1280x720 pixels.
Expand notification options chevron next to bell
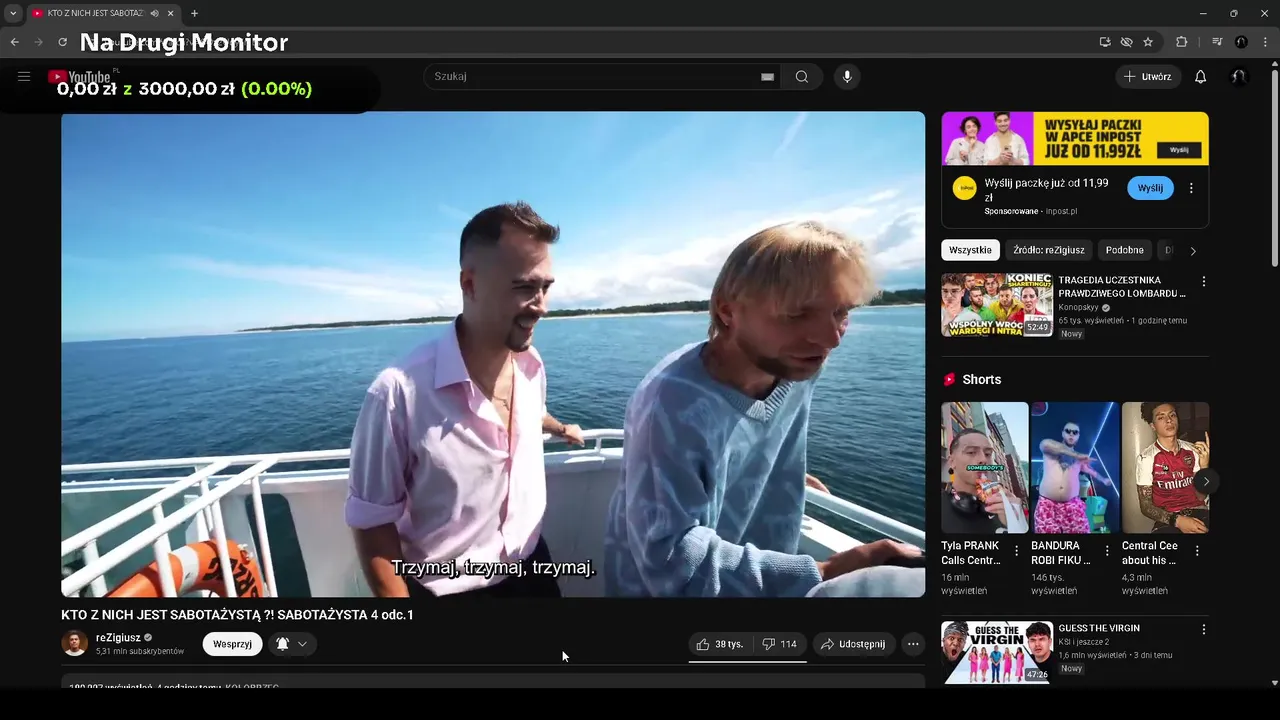pyautogui.click(x=302, y=644)
